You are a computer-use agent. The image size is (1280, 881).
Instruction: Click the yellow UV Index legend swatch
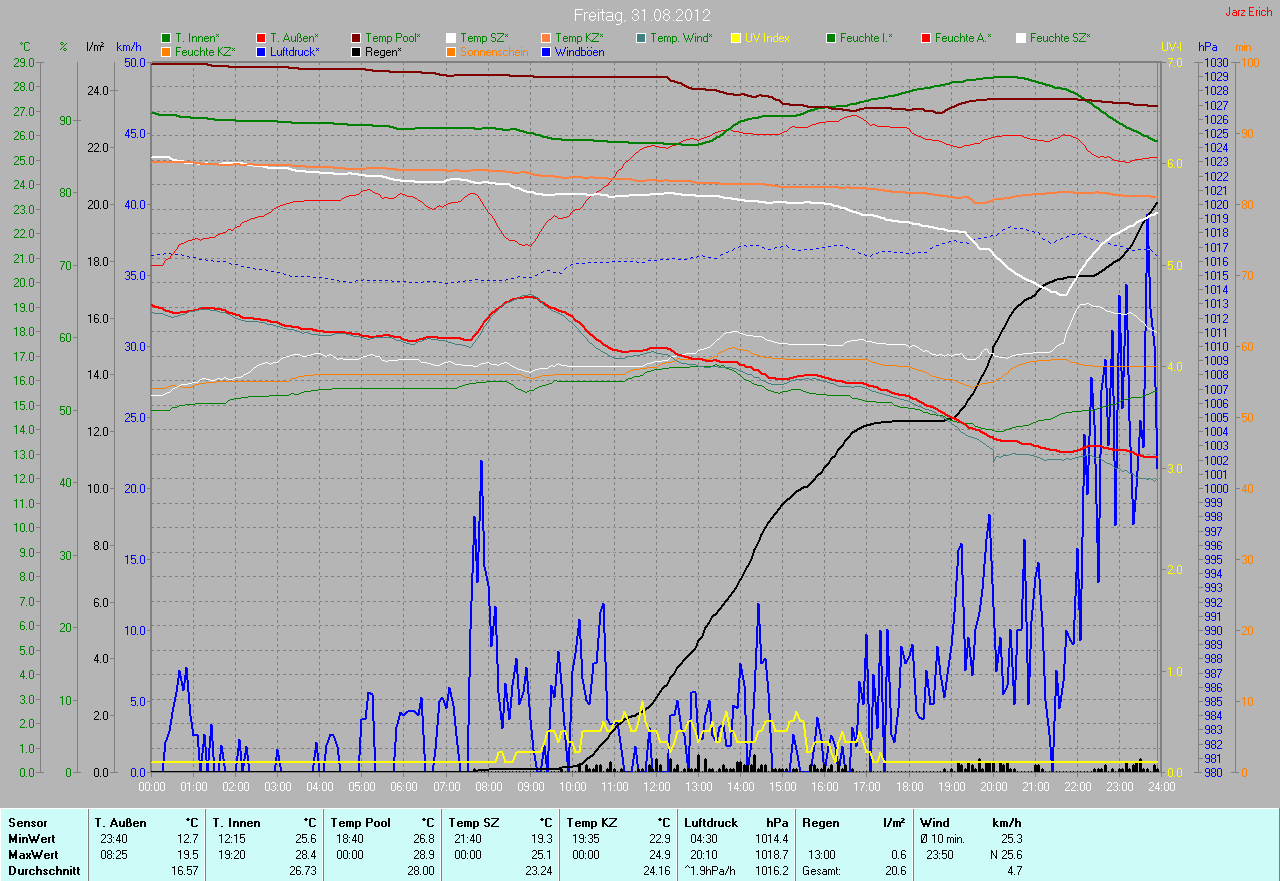pos(736,38)
